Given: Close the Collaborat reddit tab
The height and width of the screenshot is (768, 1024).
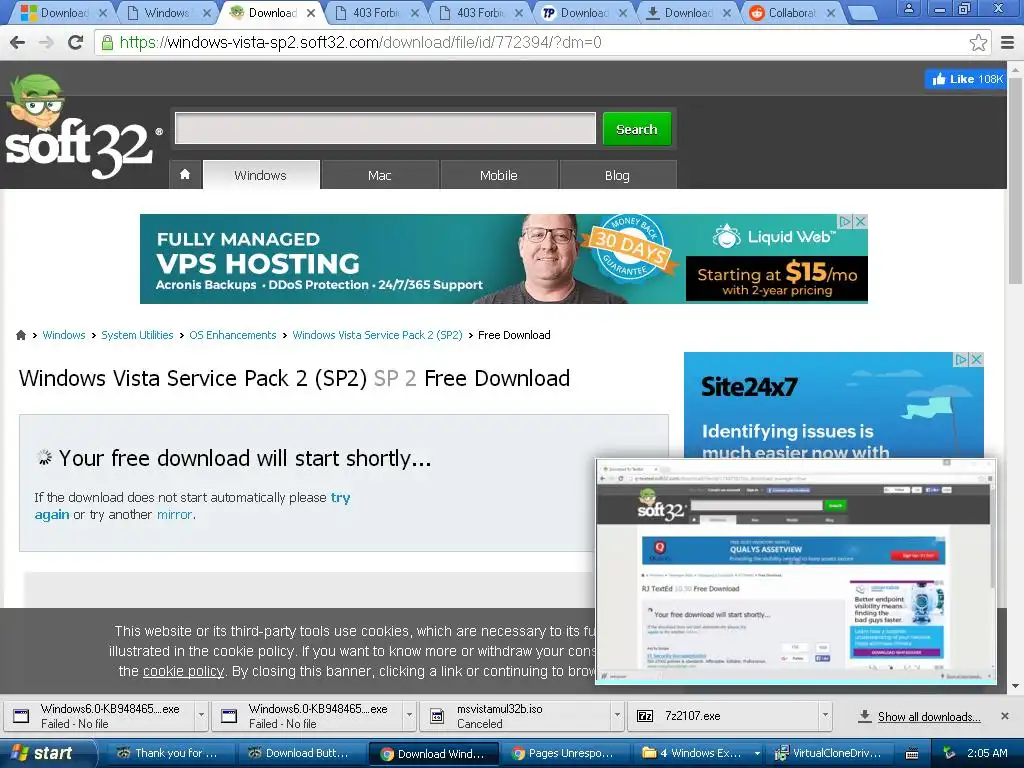Looking at the screenshot, I should coord(831,12).
